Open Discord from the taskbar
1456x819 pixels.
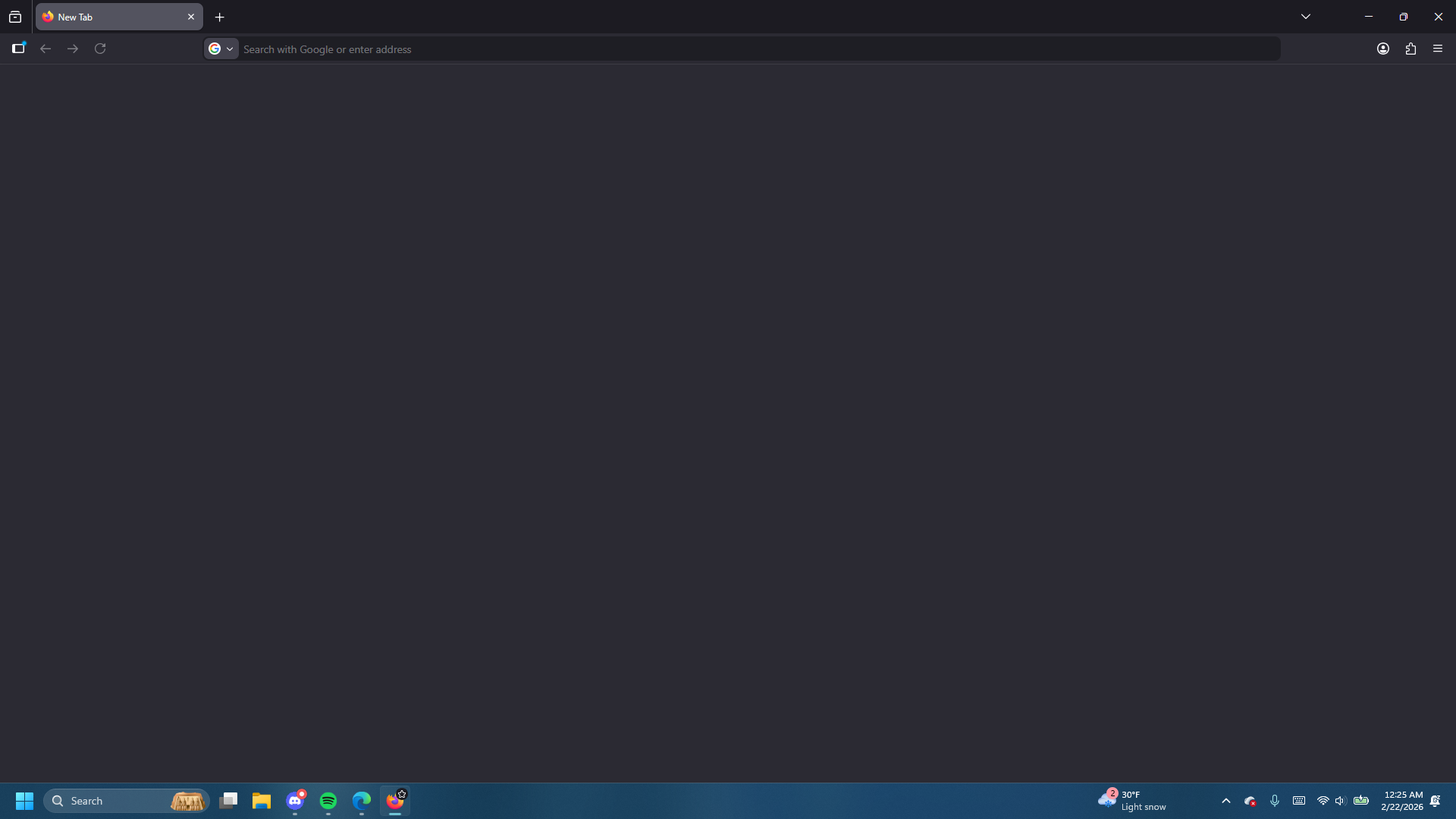pyautogui.click(x=295, y=801)
